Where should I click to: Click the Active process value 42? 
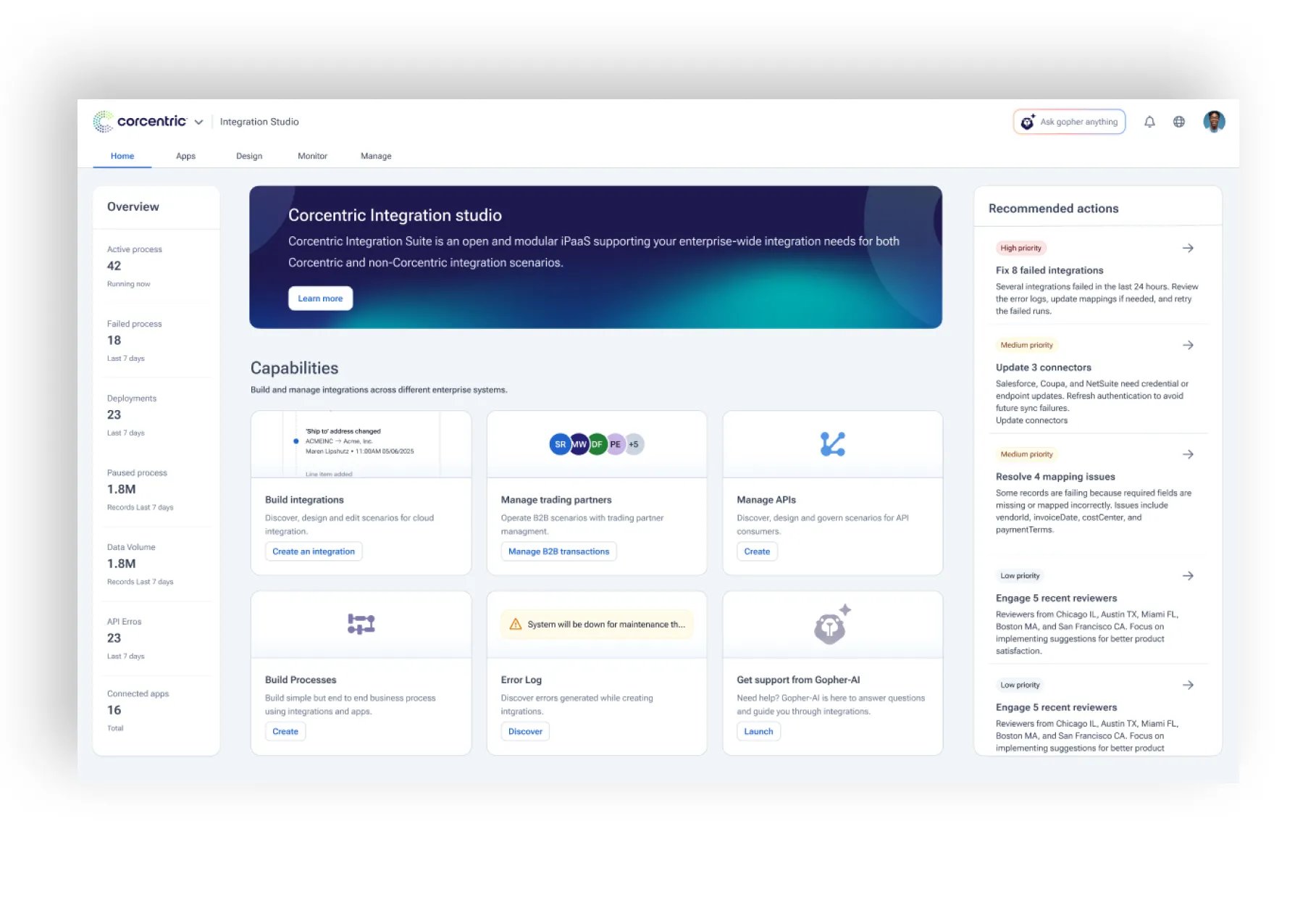114,266
